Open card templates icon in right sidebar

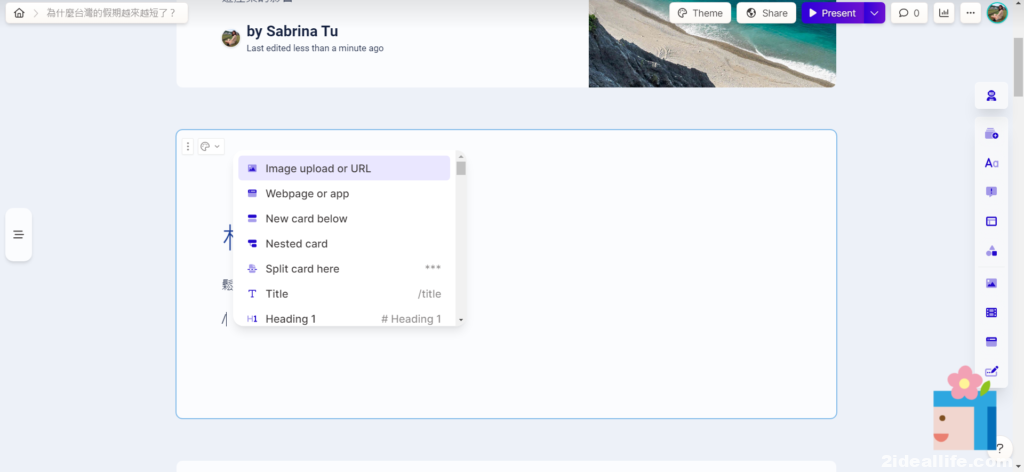[x=991, y=134]
